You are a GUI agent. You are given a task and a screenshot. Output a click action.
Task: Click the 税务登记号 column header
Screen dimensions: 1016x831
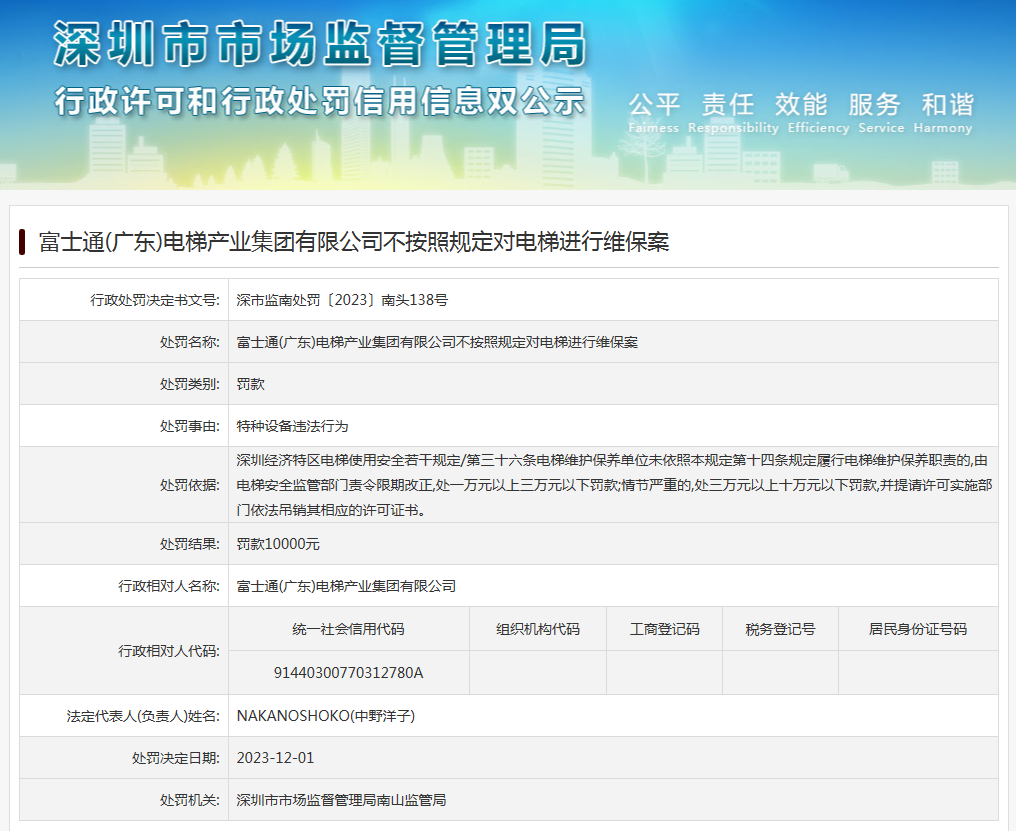pyautogui.click(x=781, y=629)
